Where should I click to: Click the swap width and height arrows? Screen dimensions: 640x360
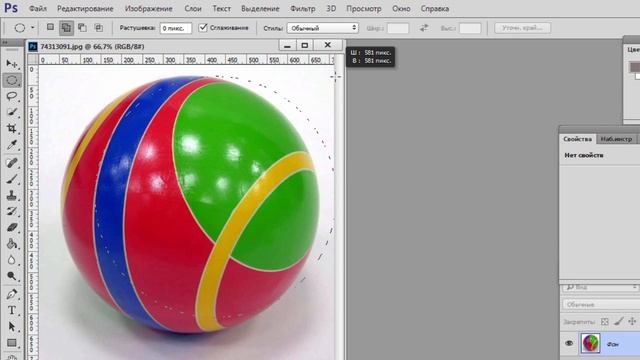pyautogui.click(x=424, y=28)
